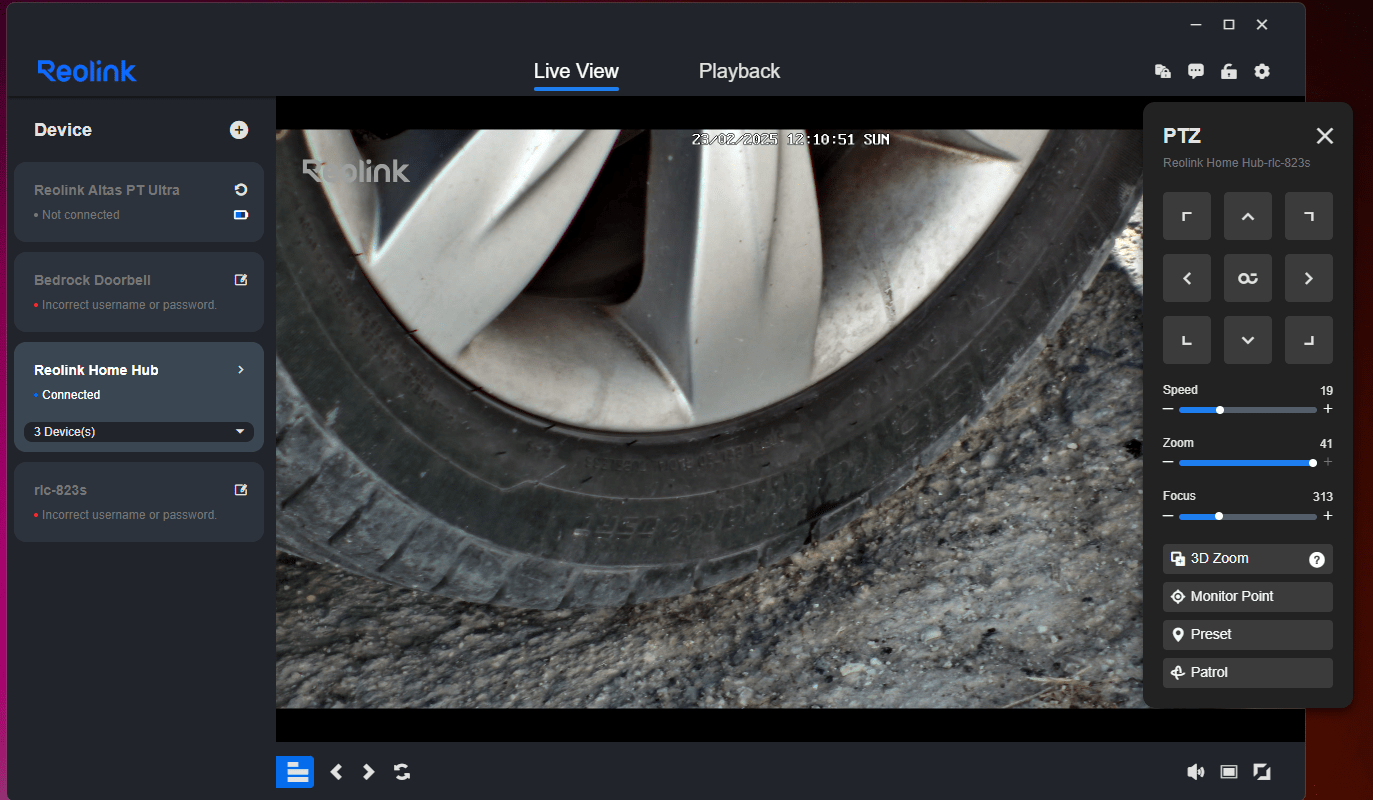Image resolution: width=1373 pixels, height=800 pixels.
Task: Open the Preset button
Action: click(x=1247, y=635)
